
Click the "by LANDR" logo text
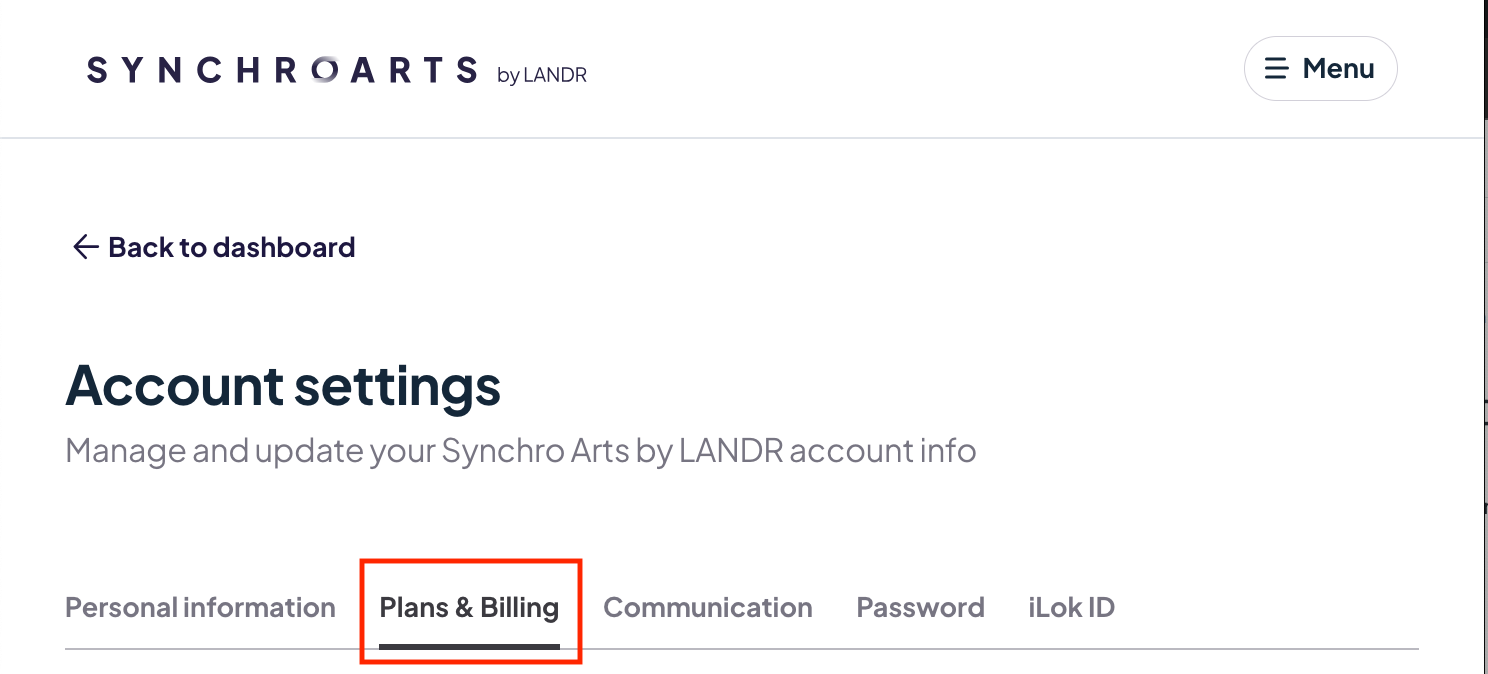pos(541,75)
